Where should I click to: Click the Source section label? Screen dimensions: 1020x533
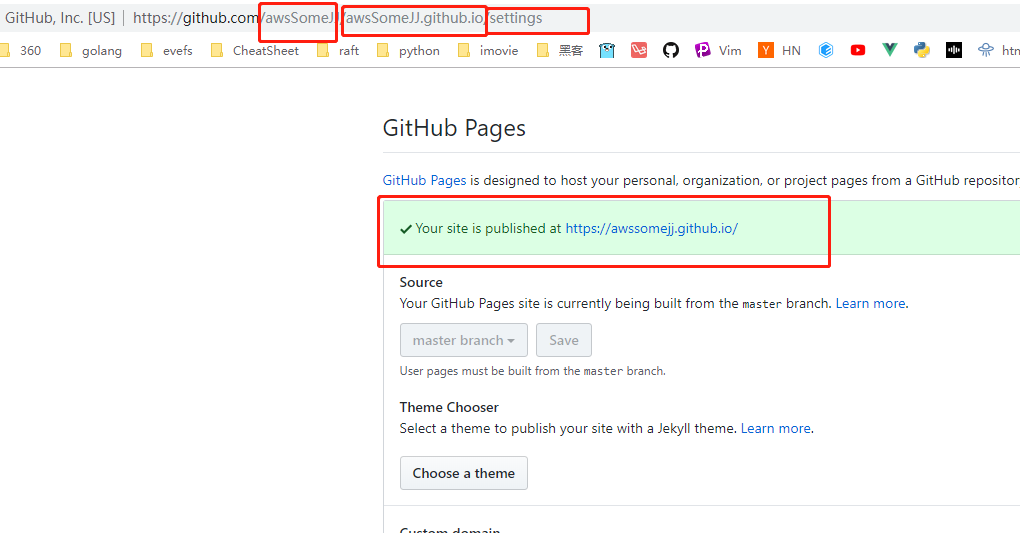coord(421,282)
